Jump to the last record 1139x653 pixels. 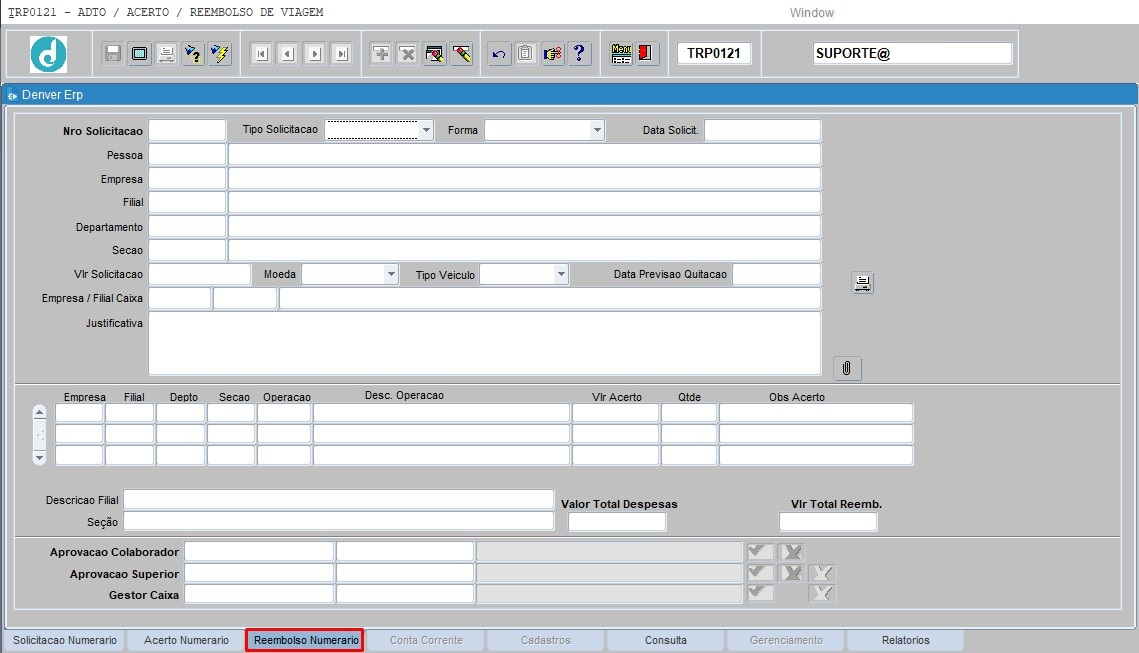point(341,54)
